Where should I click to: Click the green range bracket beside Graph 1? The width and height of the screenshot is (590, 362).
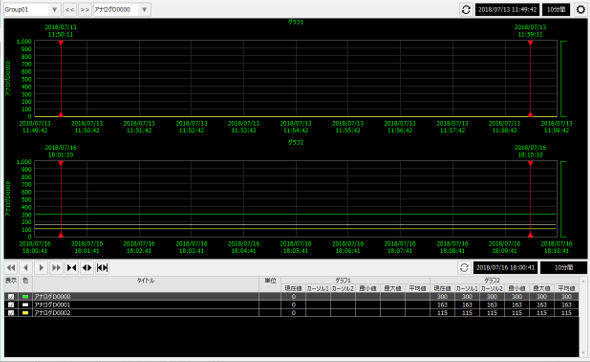point(563,79)
